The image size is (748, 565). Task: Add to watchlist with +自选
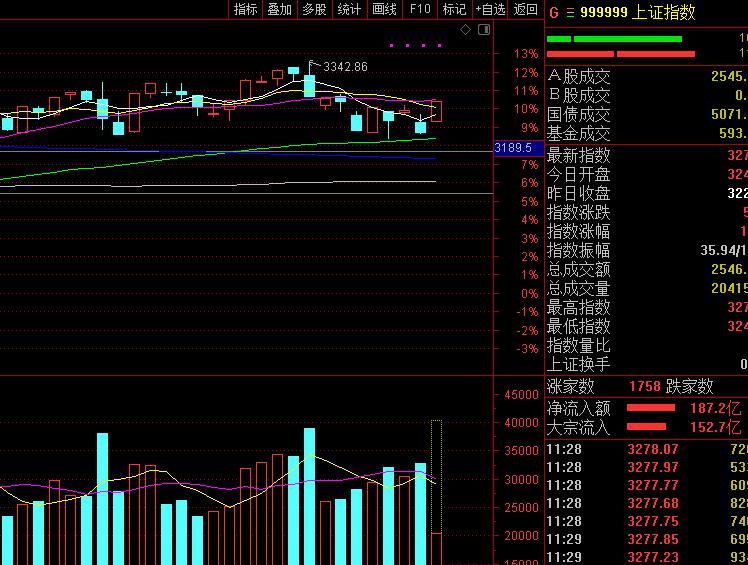point(490,9)
